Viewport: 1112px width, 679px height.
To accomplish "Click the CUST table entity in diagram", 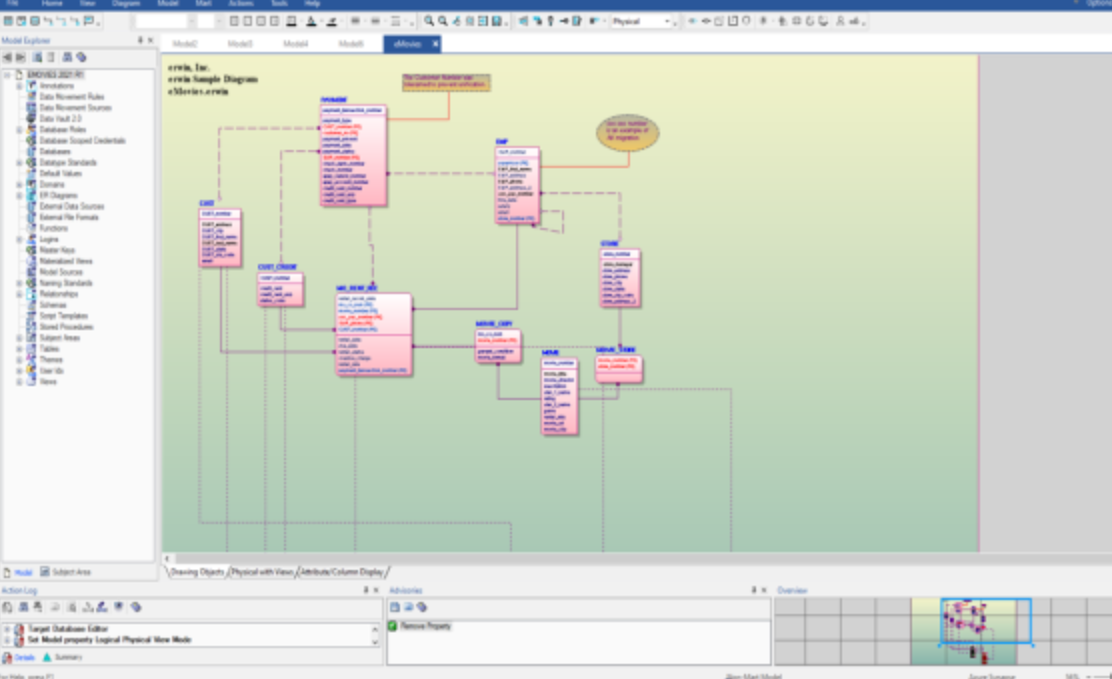I will pos(220,238).
